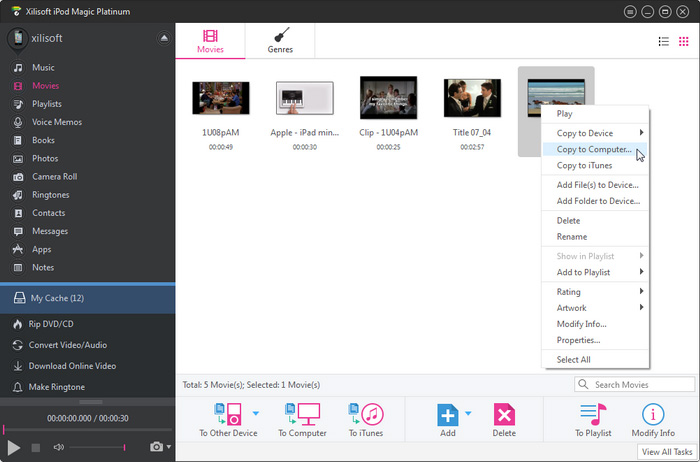Switch to list view mode

point(664,42)
